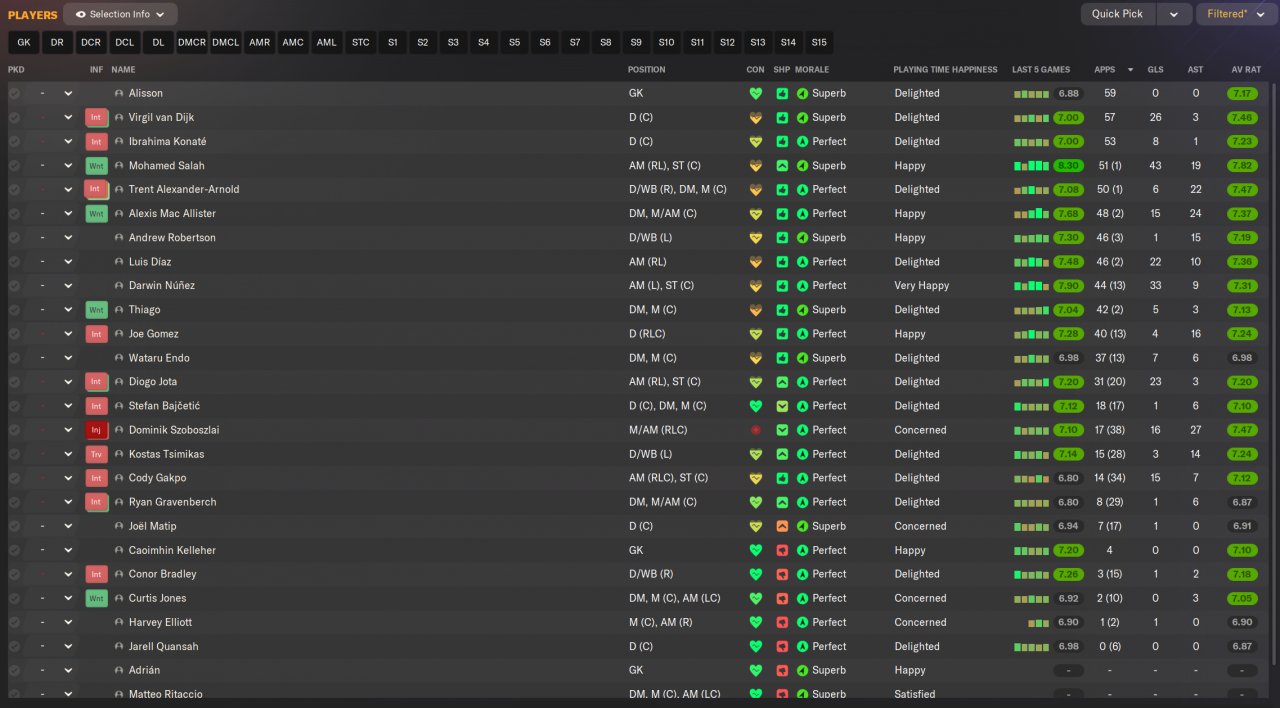Click the player profile icon beside Alisson

click(x=119, y=93)
